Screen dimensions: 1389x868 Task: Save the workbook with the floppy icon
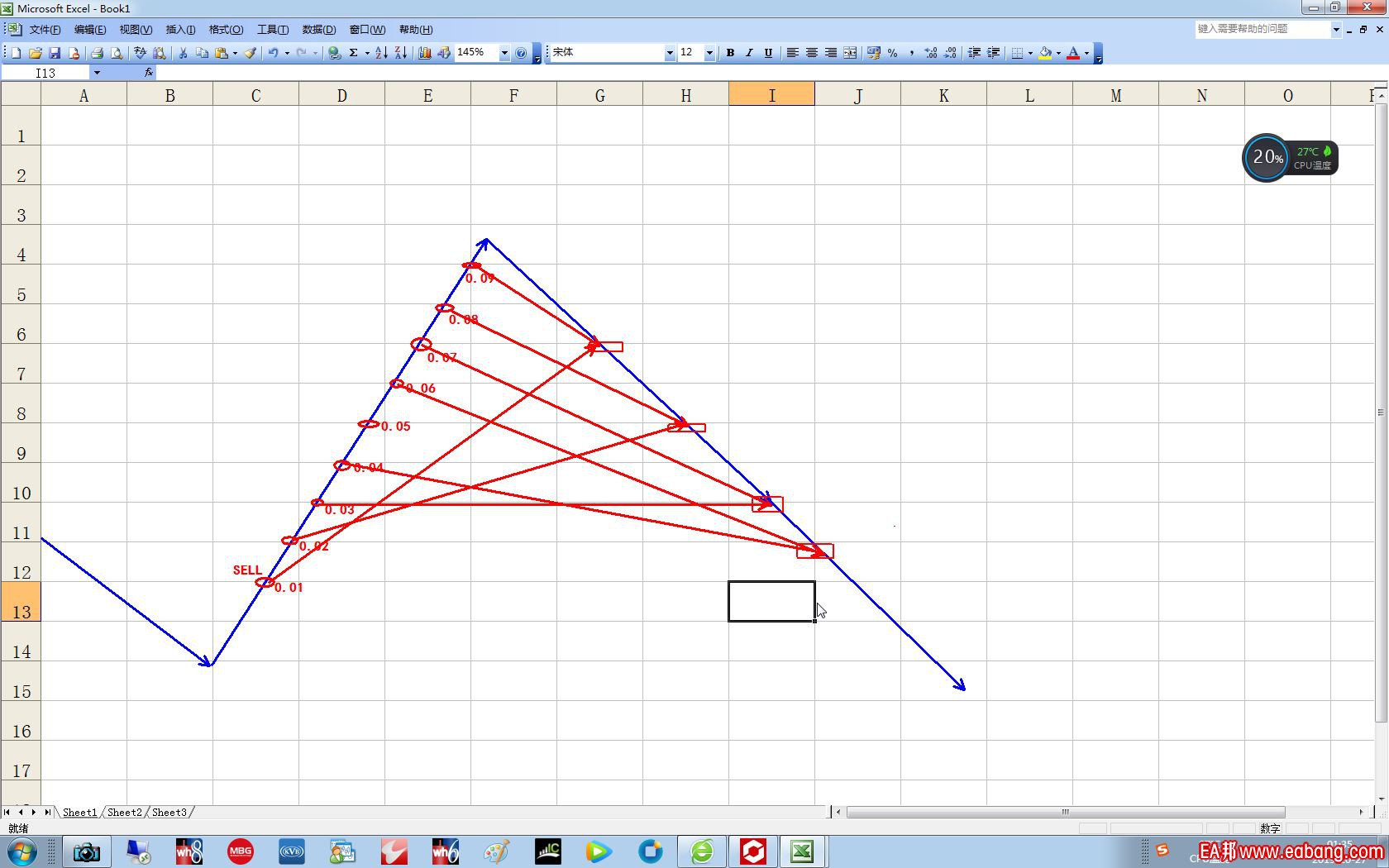(55, 53)
